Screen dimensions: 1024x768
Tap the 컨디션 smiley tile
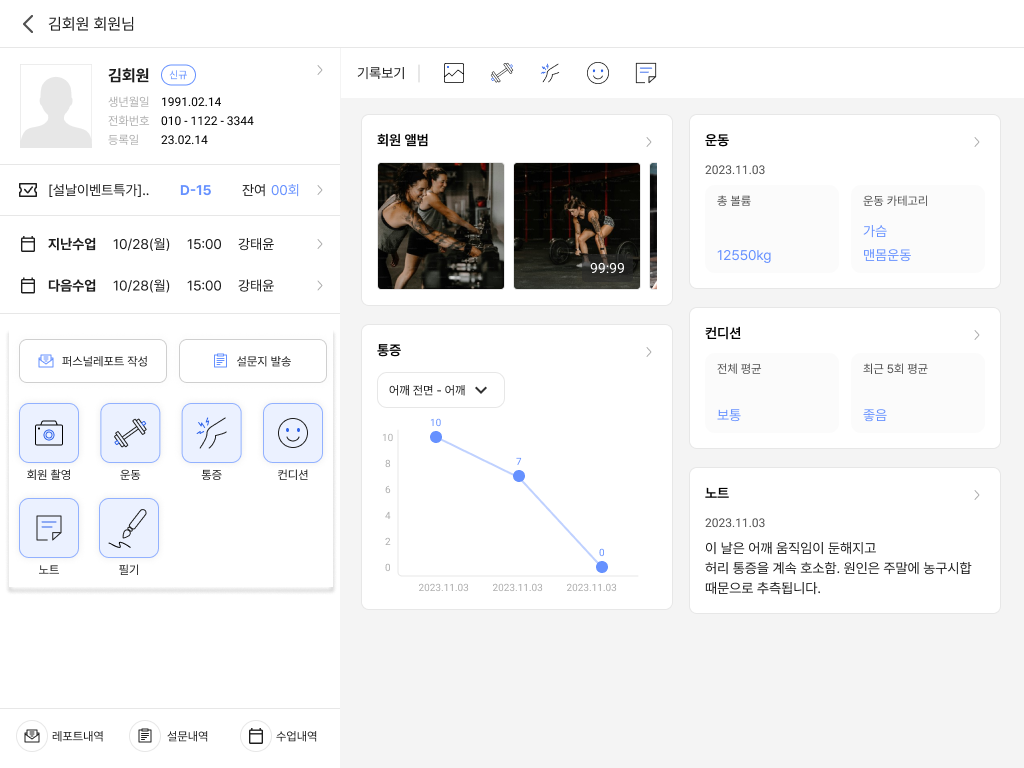pyautogui.click(x=293, y=433)
